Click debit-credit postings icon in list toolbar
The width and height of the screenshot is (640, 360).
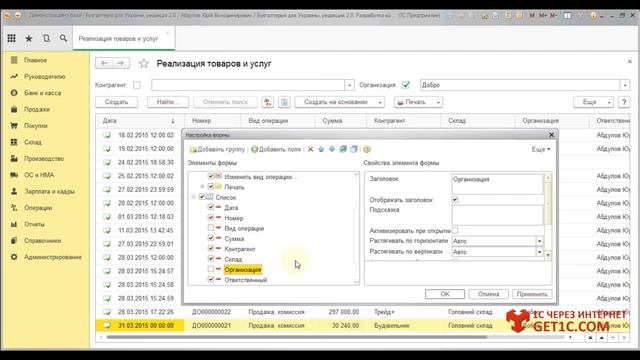[x=268, y=102]
